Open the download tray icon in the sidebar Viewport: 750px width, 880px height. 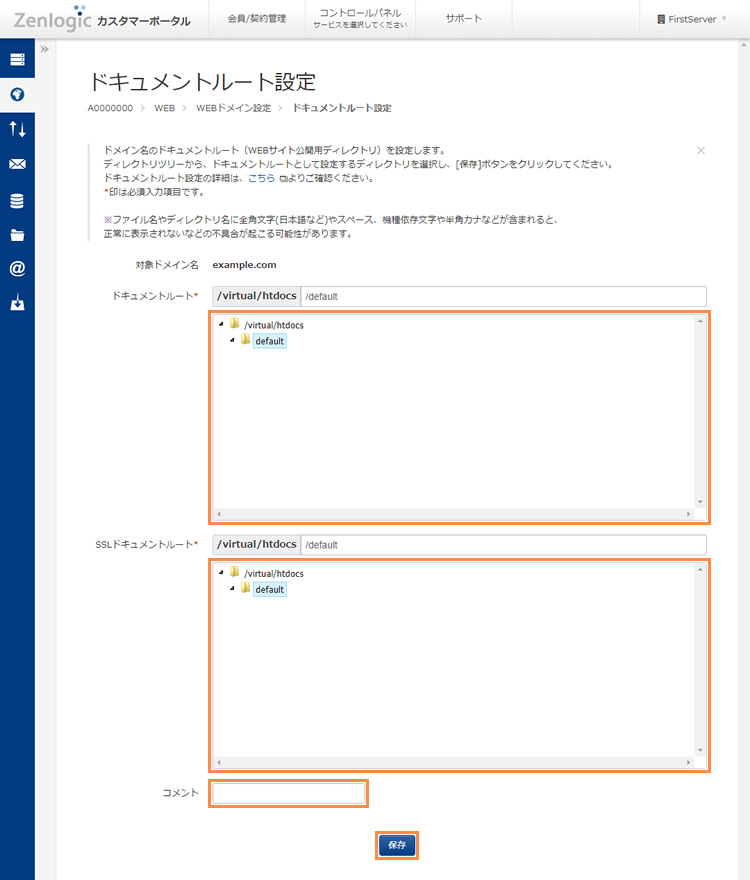(17, 303)
